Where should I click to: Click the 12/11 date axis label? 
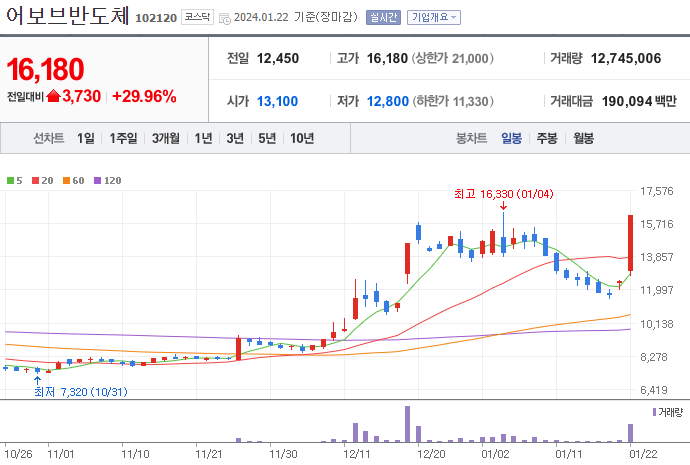(357, 454)
